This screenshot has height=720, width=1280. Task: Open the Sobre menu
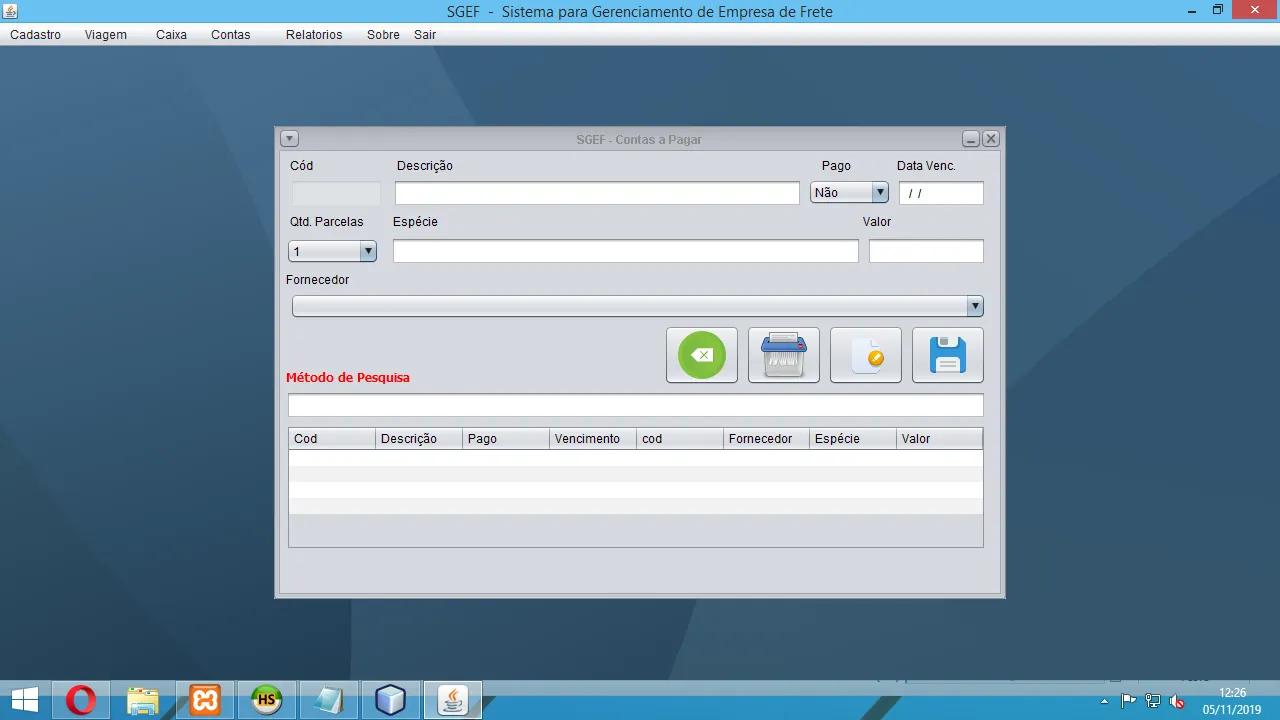pyautogui.click(x=383, y=35)
